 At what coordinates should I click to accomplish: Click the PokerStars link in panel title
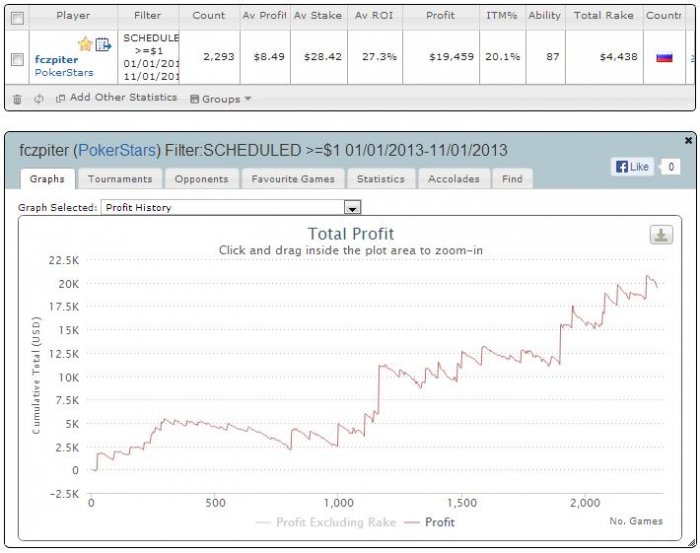tap(117, 150)
